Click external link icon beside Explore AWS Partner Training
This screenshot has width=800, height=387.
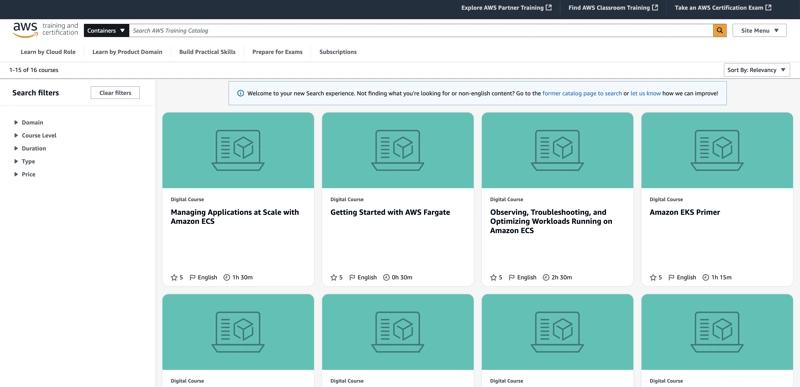click(x=548, y=8)
